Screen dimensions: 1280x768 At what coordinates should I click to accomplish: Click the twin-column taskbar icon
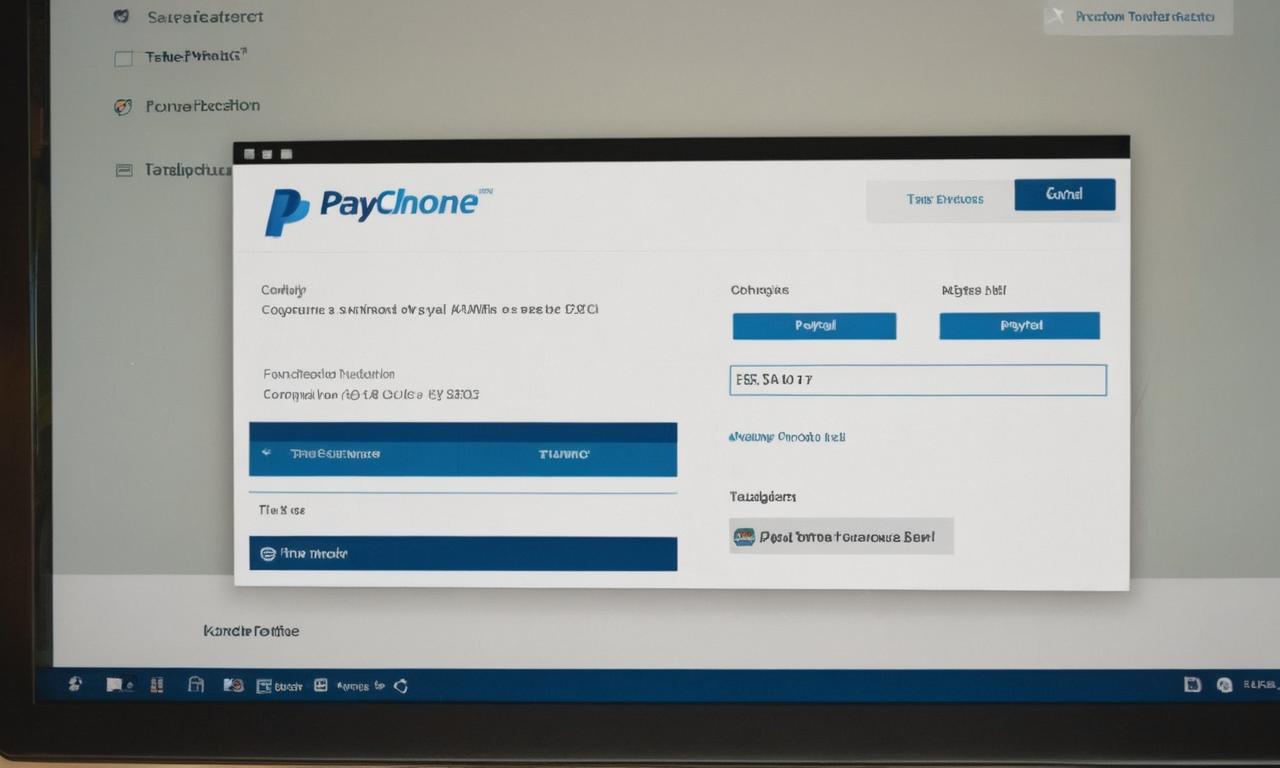156,685
